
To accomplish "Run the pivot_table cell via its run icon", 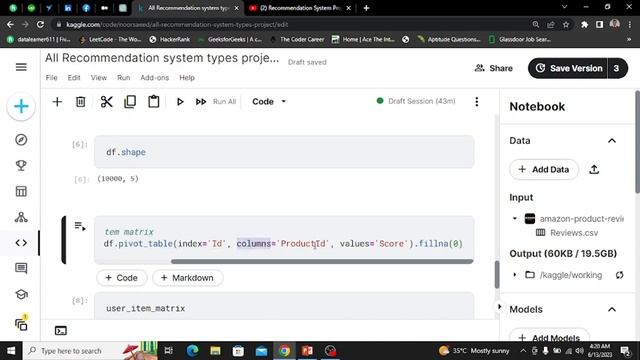I will (80, 226).
